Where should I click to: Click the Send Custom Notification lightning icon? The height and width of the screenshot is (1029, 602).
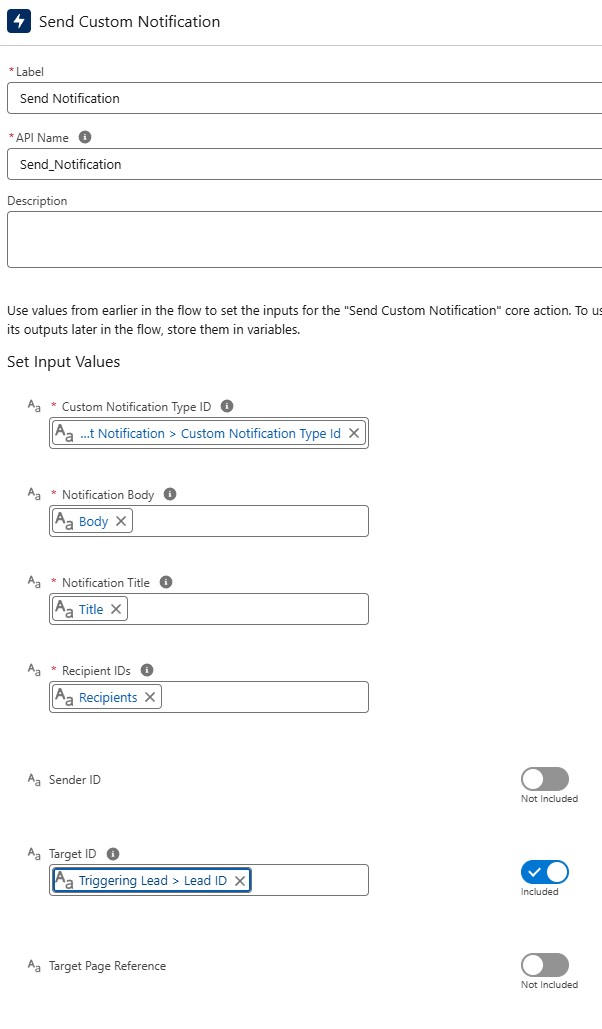click(19, 21)
